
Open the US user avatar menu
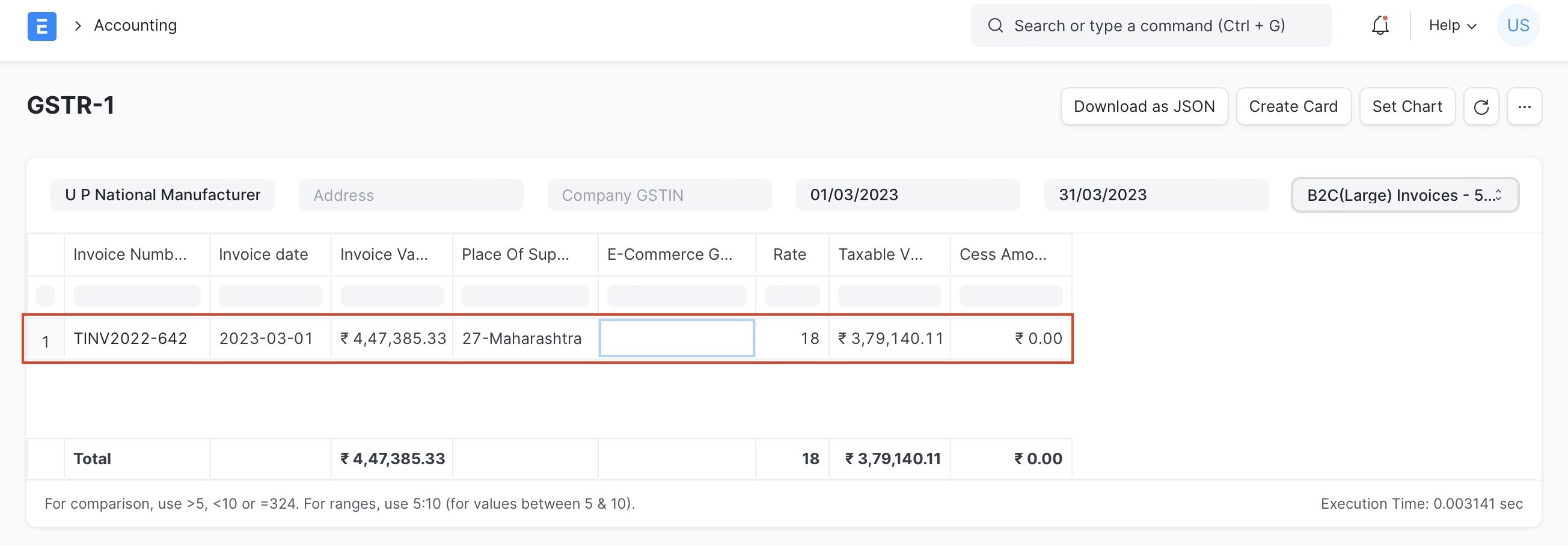(x=1517, y=26)
